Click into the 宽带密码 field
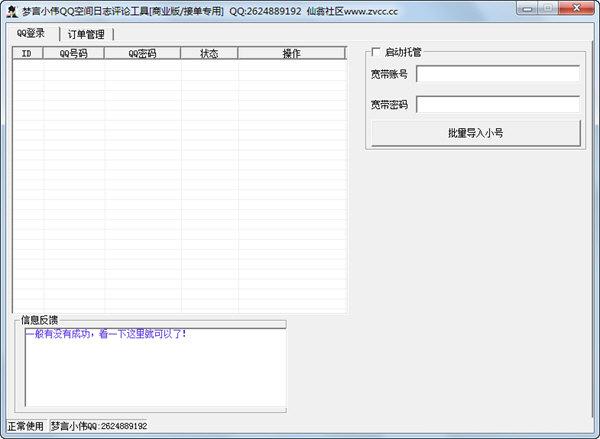The width and height of the screenshot is (600, 439). 498,104
